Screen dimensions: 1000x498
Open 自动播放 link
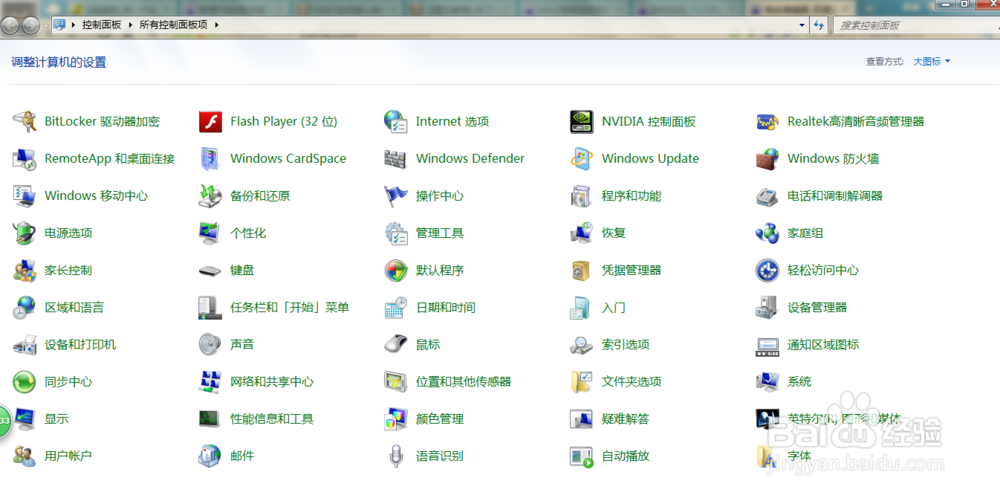[x=626, y=456]
